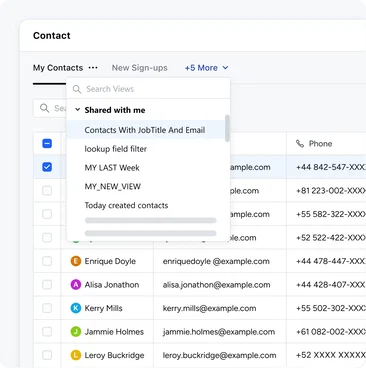Expand the +5 More views dropdown
This screenshot has width=366, height=368.
tap(206, 68)
